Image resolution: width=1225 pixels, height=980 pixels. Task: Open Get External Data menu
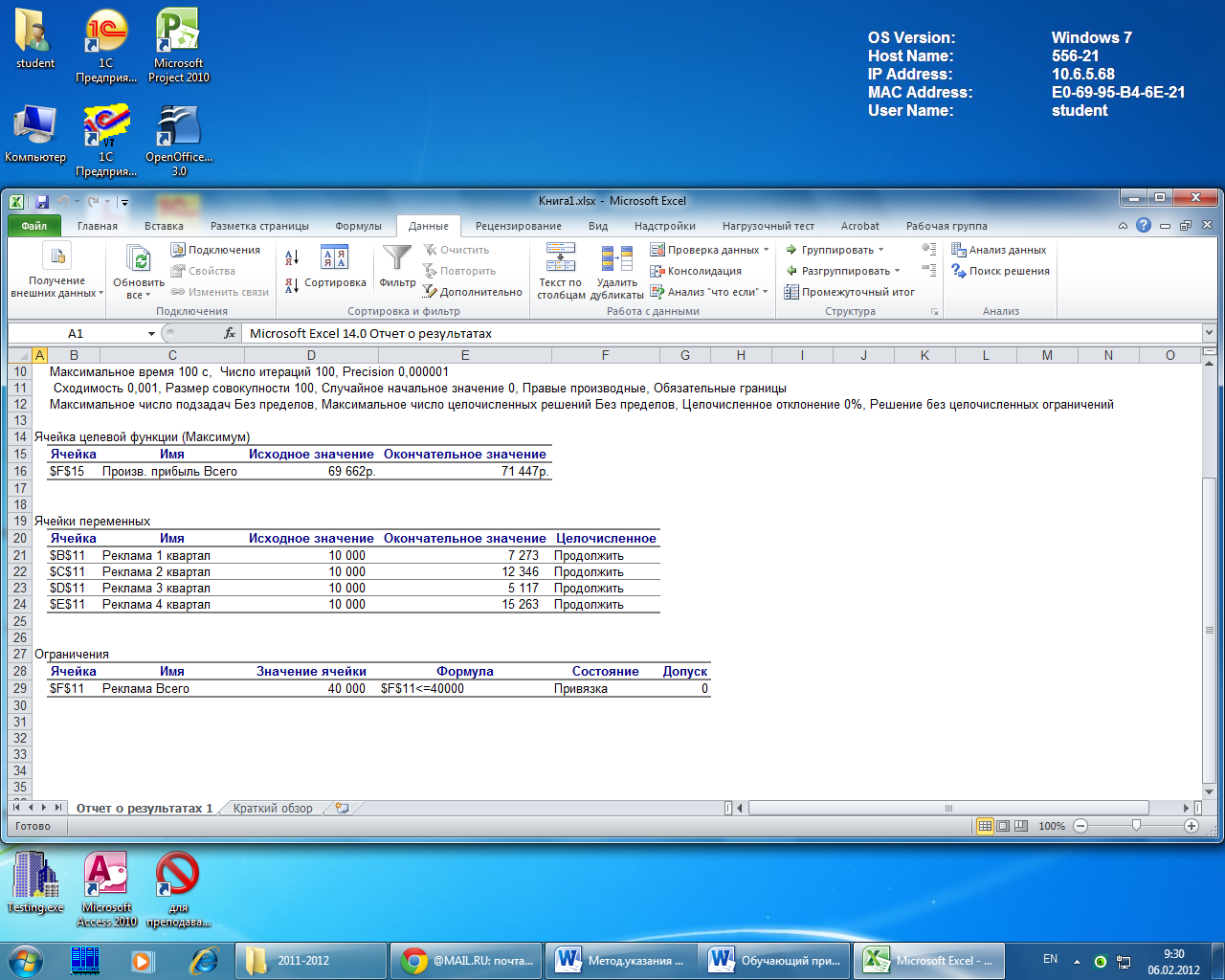tap(56, 271)
